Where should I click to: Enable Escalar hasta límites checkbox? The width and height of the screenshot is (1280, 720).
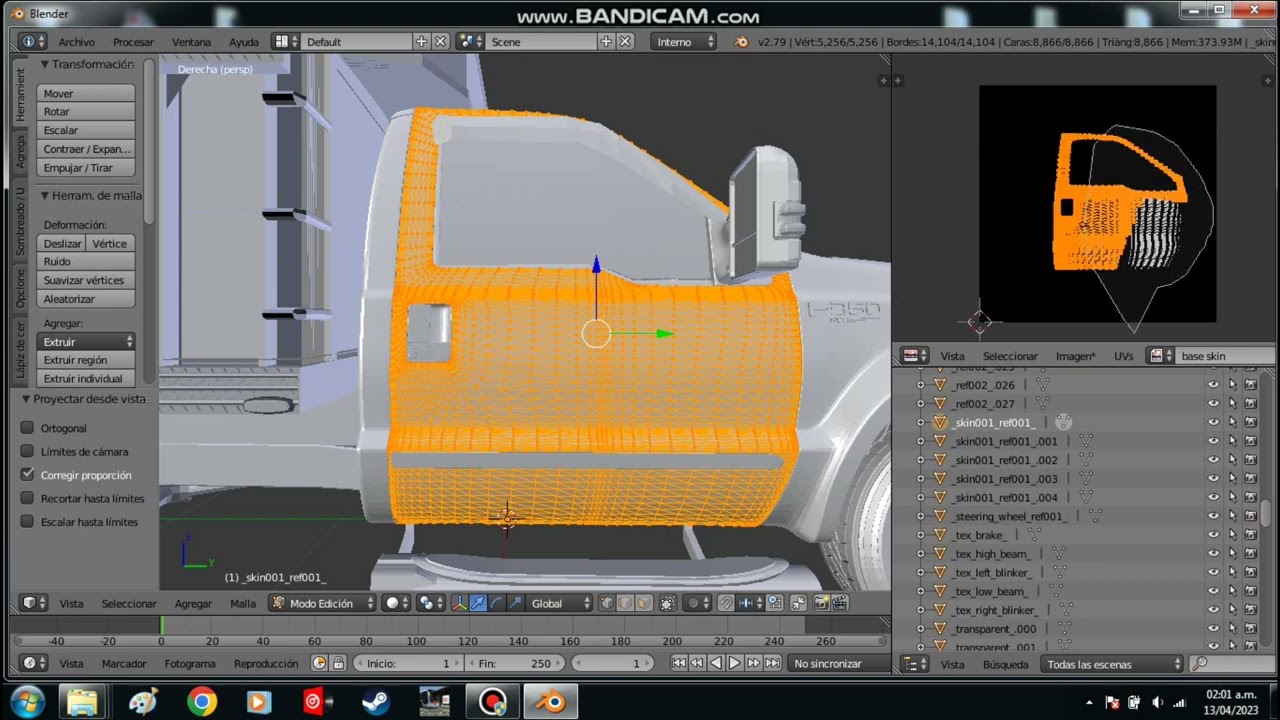27,521
